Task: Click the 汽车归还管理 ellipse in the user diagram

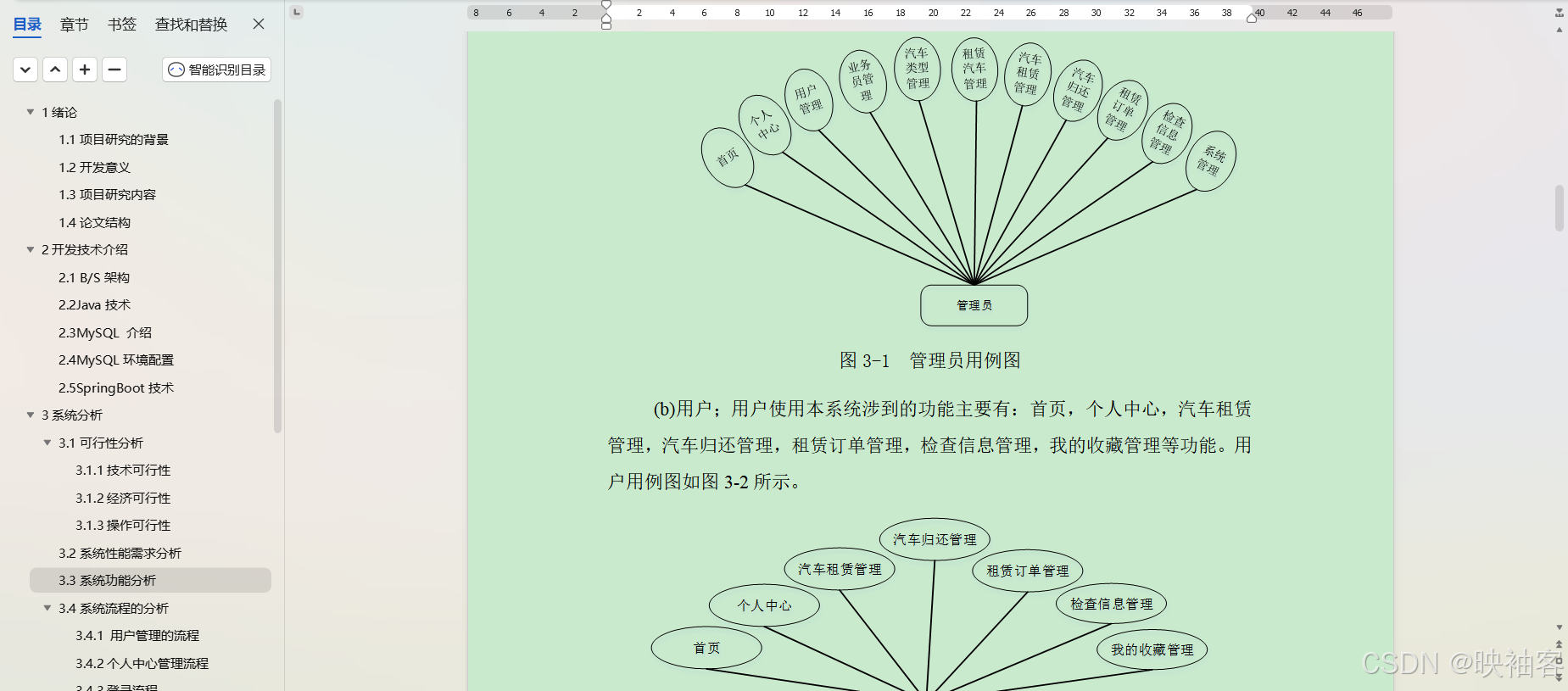Action: [x=935, y=539]
